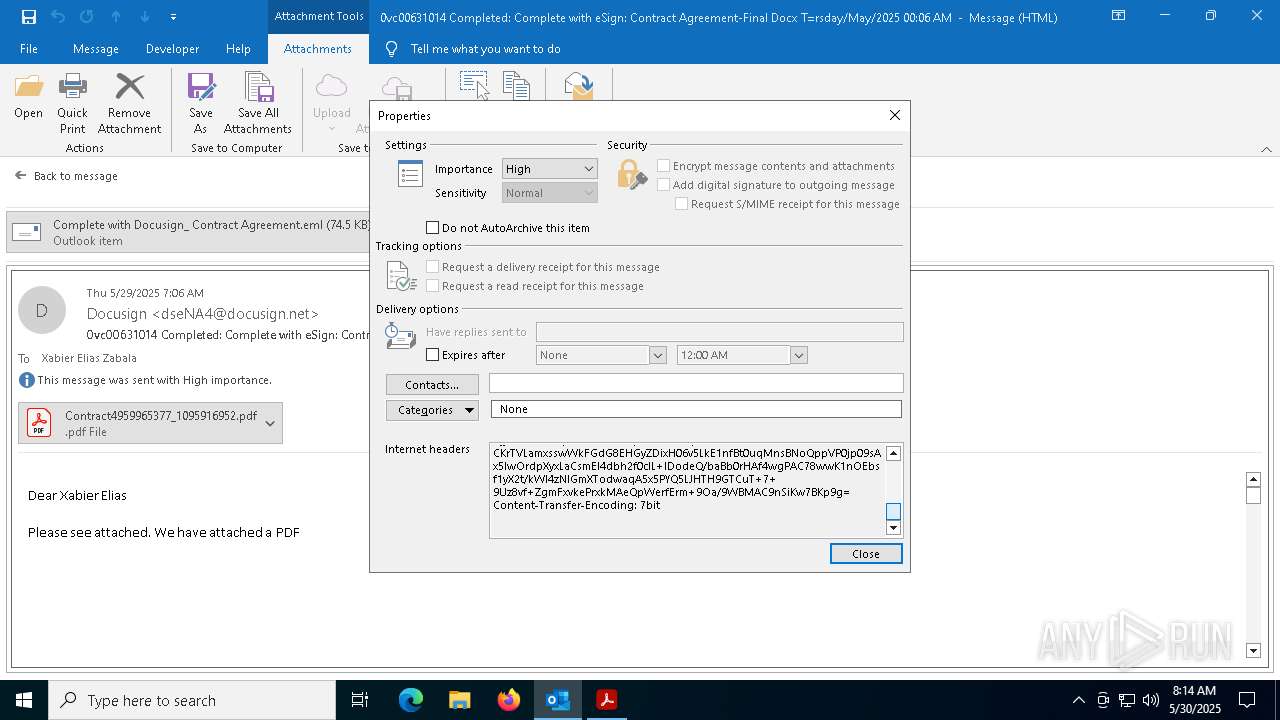Toggle Add digital signature to outgoing message

(663, 185)
